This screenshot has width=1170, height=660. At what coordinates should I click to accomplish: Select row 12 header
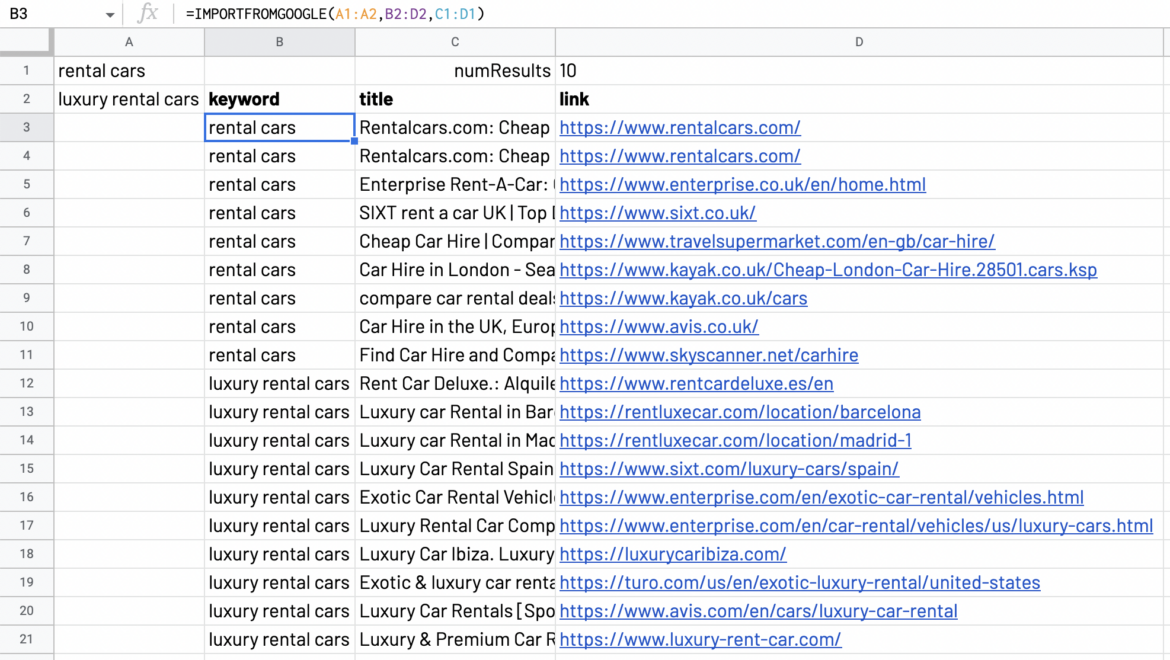tap(27, 383)
